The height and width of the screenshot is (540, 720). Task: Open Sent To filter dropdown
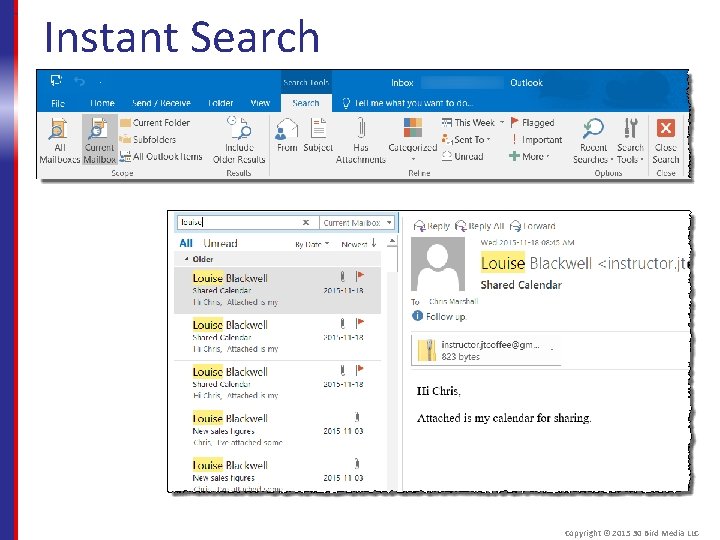467,139
